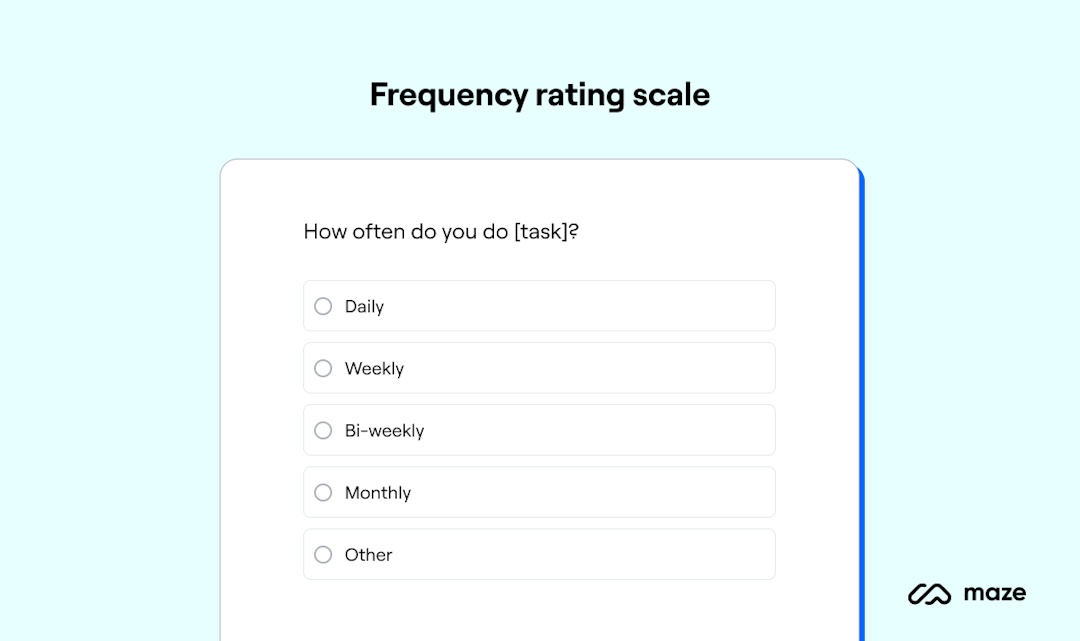Click the Frequency rating scale heading
The width and height of the screenshot is (1080, 641).
point(539,94)
